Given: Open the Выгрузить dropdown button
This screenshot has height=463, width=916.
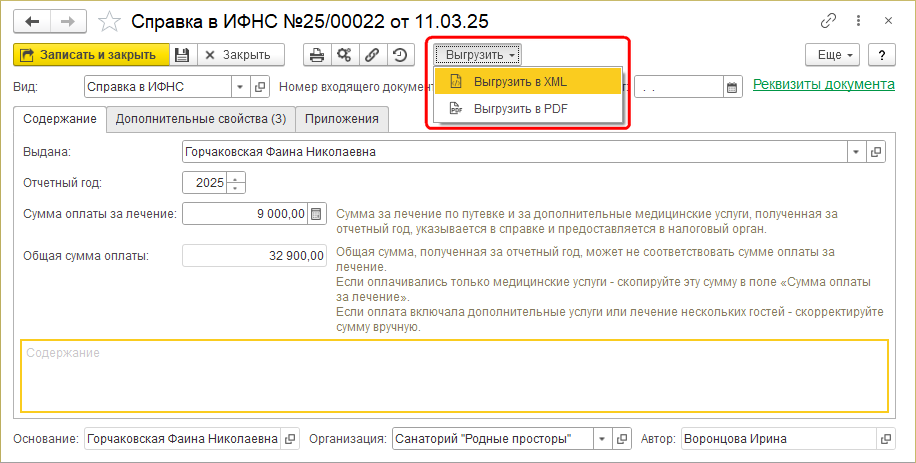Looking at the screenshot, I should click(478, 55).
